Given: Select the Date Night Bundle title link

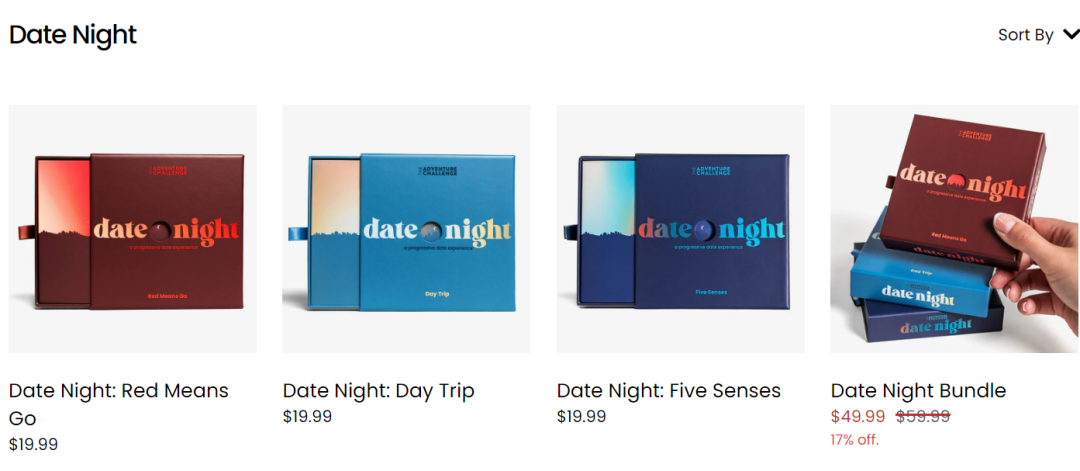Looking at the screenshot, I should coord(918,390).
